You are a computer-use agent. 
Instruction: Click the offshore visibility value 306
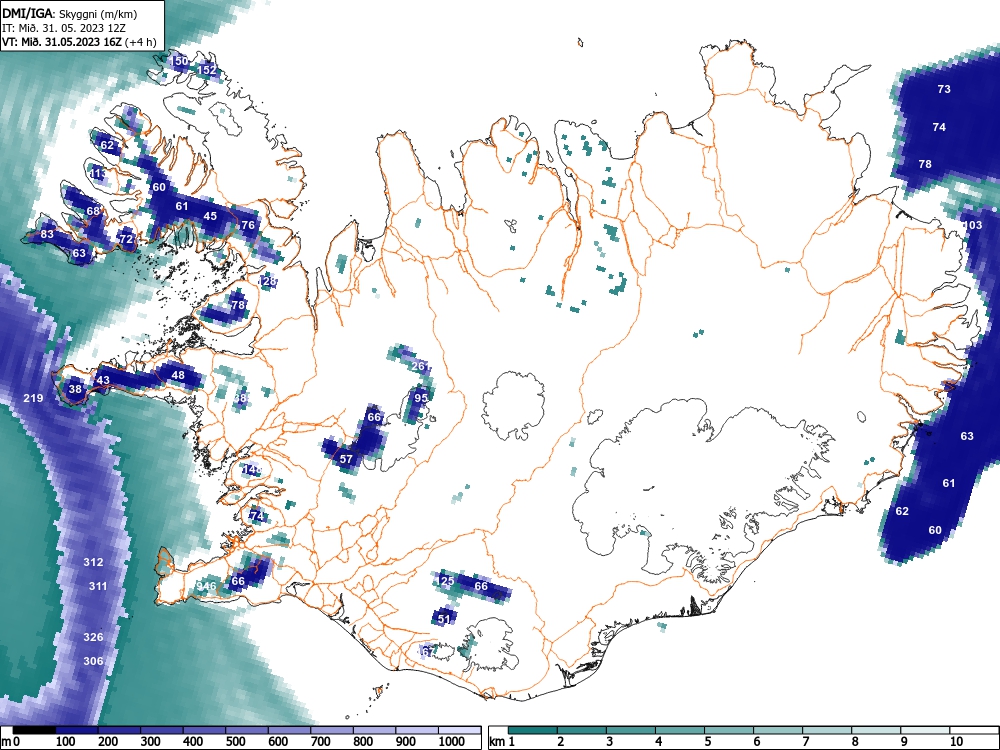click(93, 661)
